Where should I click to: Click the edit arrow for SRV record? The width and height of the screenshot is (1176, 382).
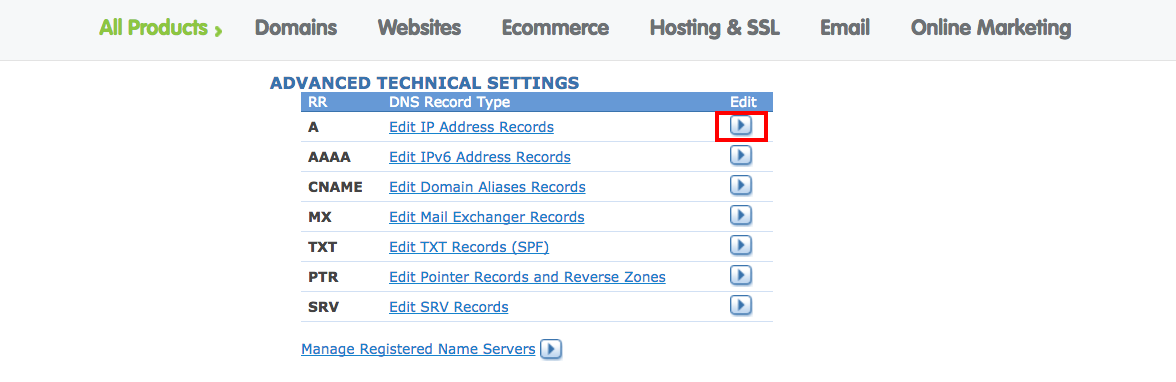pos(740,305)
